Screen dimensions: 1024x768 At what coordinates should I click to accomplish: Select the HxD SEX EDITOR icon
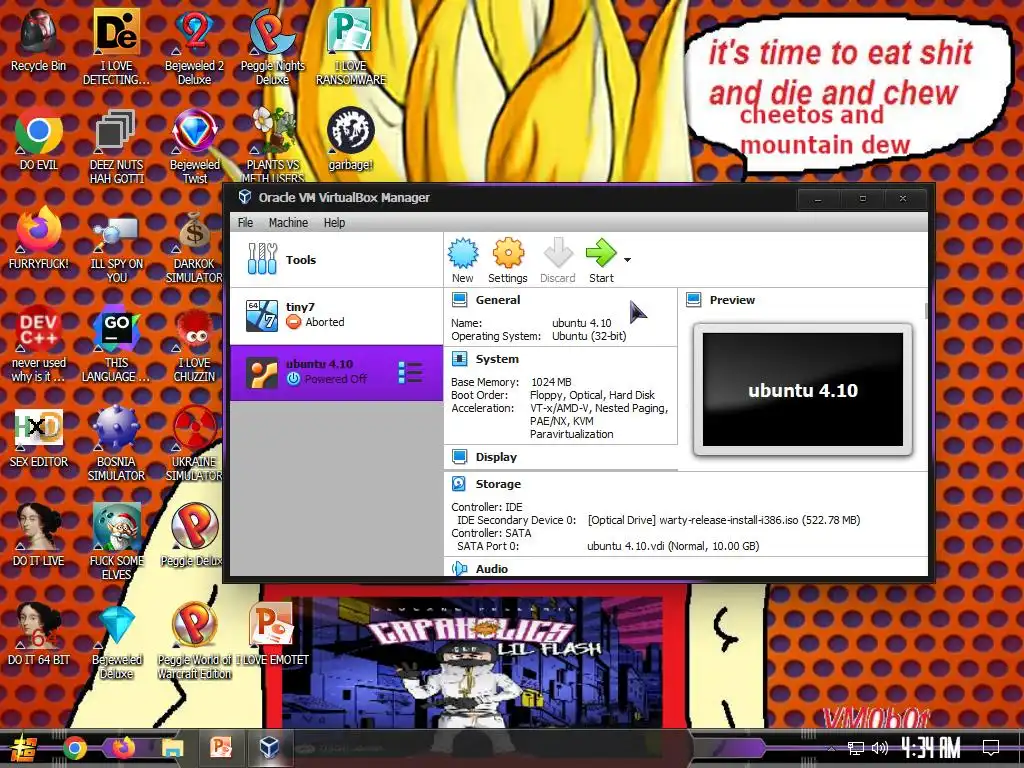pos(39,438)
